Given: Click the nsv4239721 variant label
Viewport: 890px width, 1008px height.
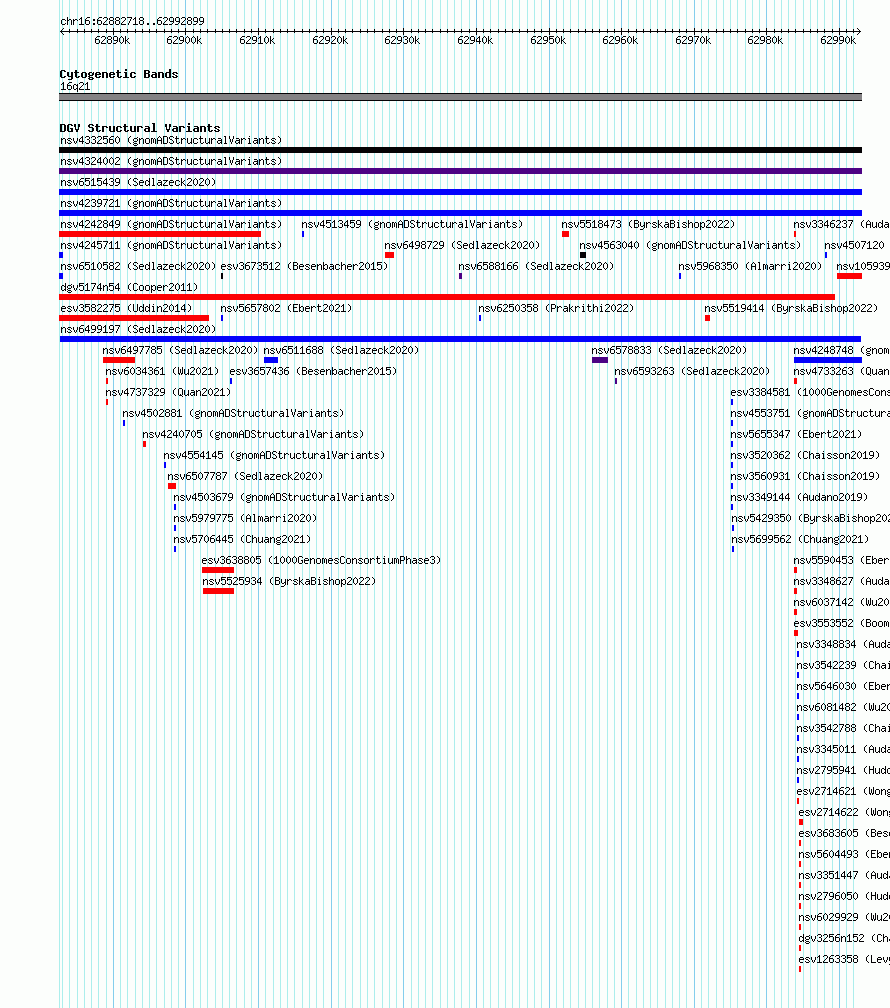Looking at the screenshot, I should point(171,203).
